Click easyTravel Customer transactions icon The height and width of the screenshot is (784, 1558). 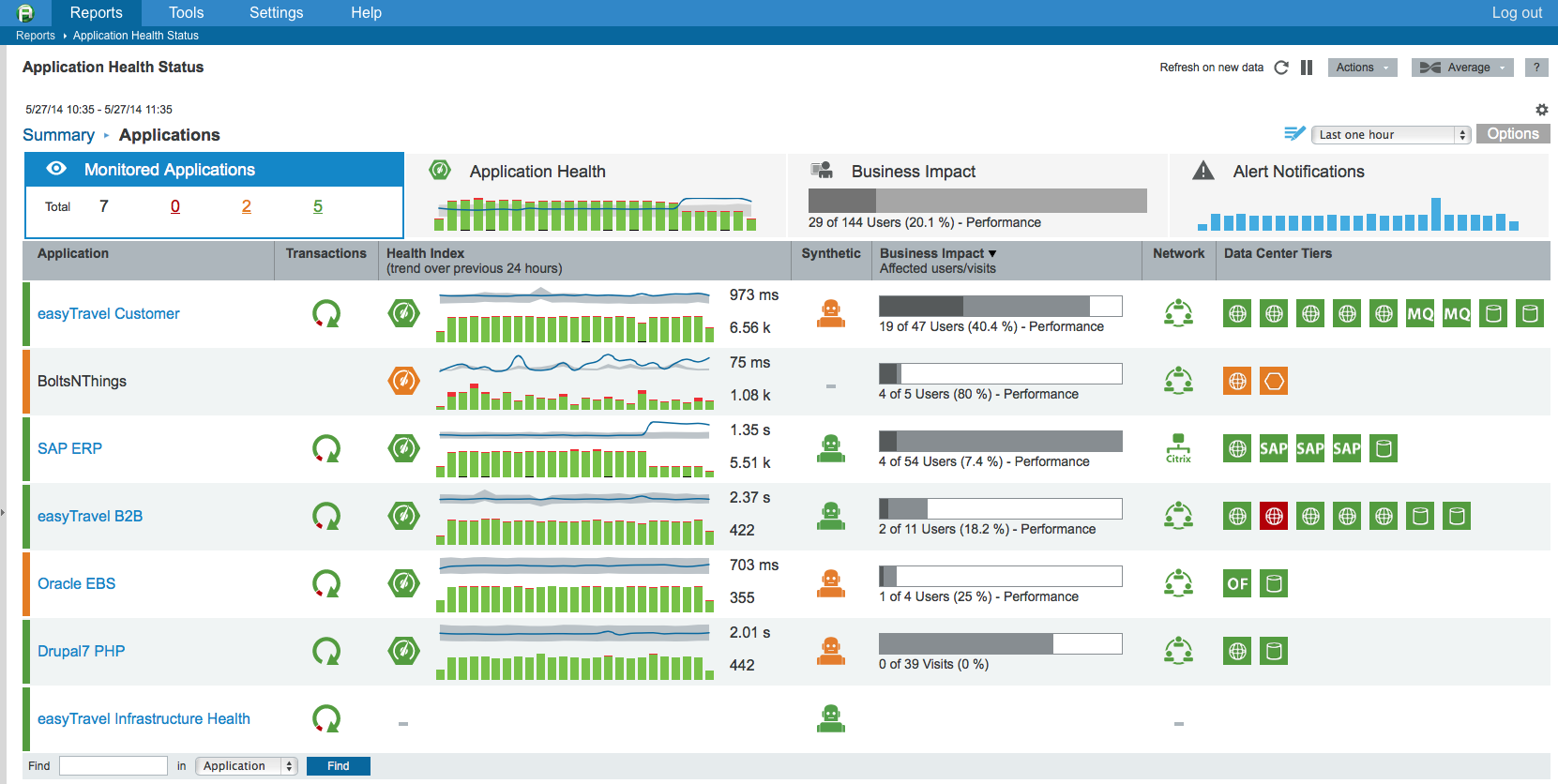326,313
